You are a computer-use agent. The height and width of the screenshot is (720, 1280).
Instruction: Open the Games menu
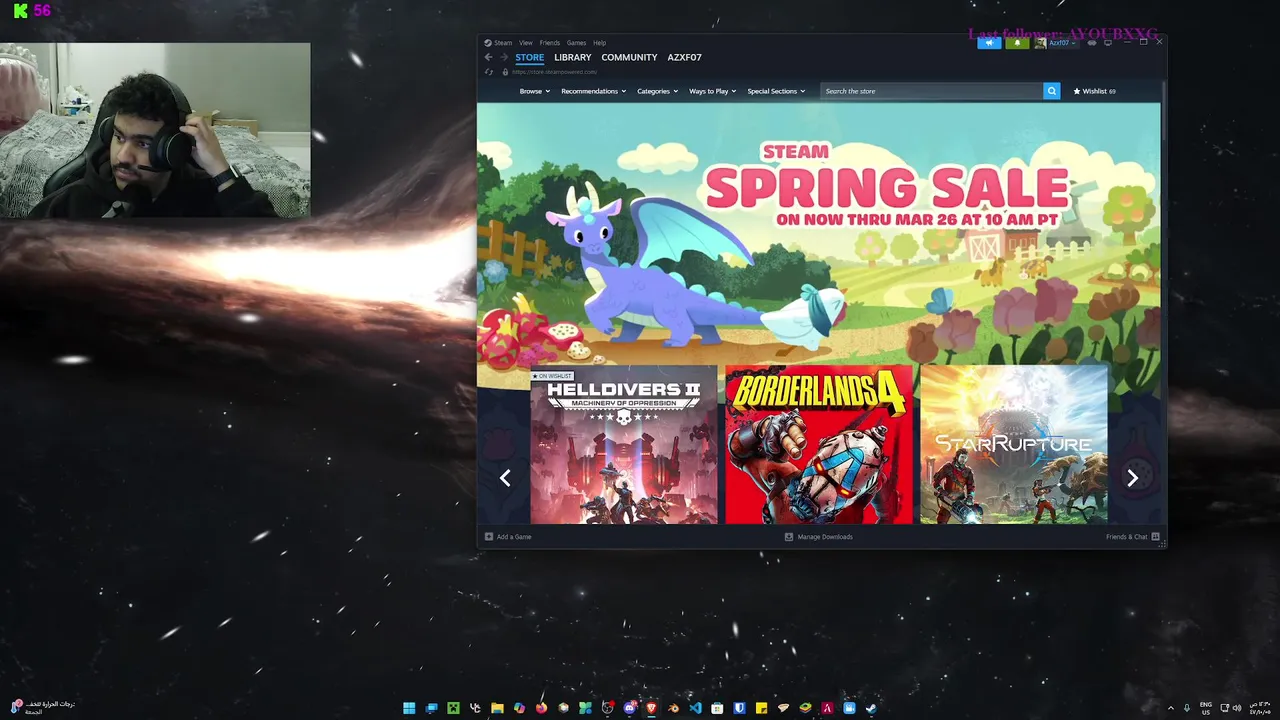pos(577,43)
